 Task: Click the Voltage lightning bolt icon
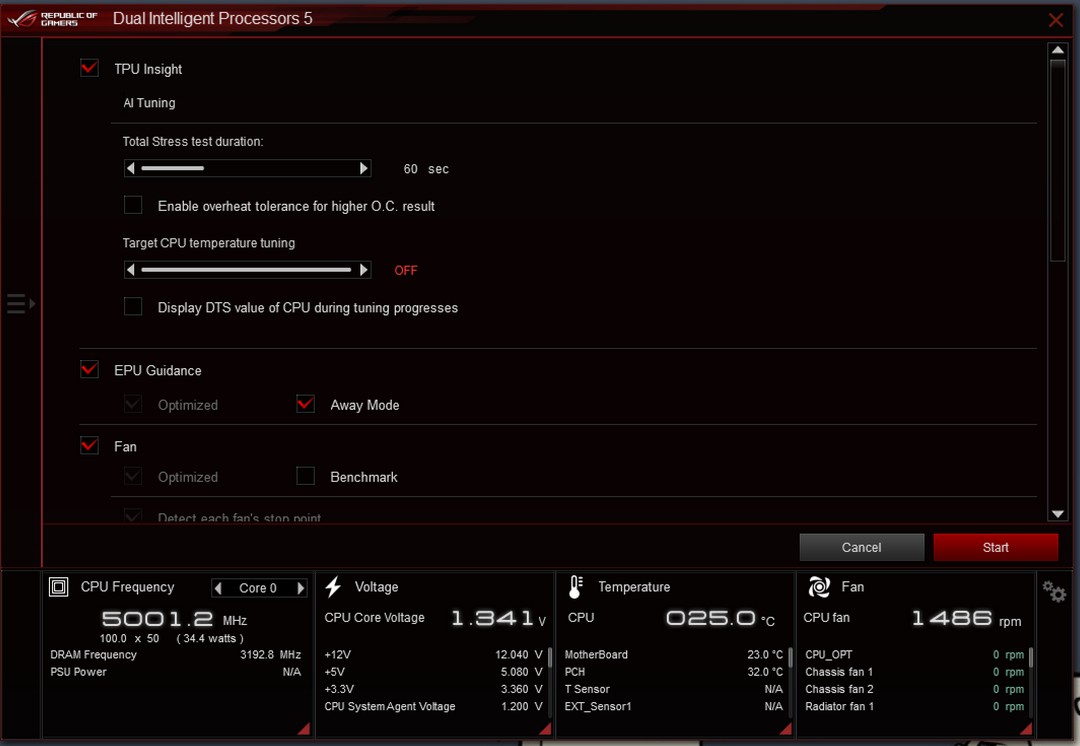click(333, 587)
